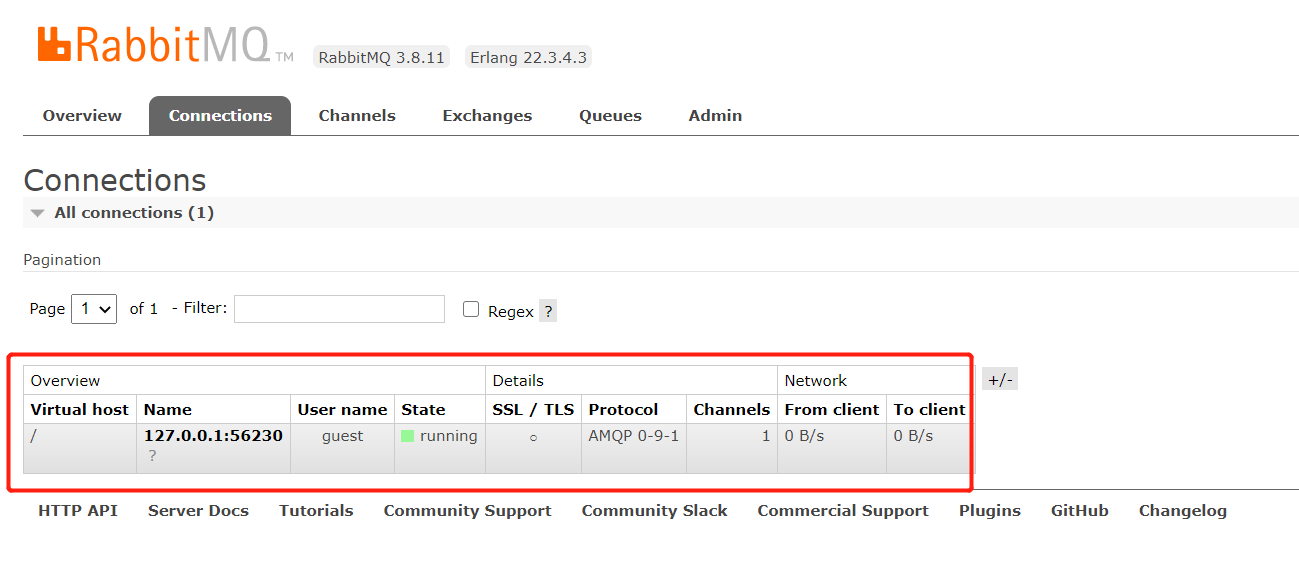Open the Plugins footer link
This screenshot has height=579, width=1299.
(990, 511)
